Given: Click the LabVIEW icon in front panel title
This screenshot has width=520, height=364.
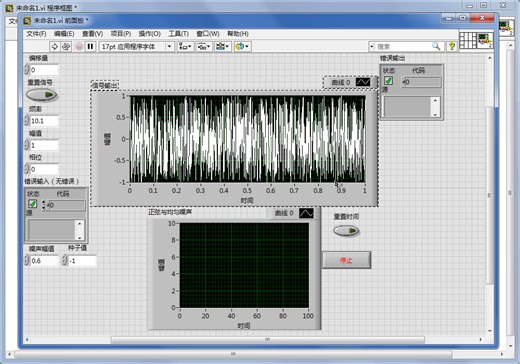Looking at the screenshot, I should (27, 21).
